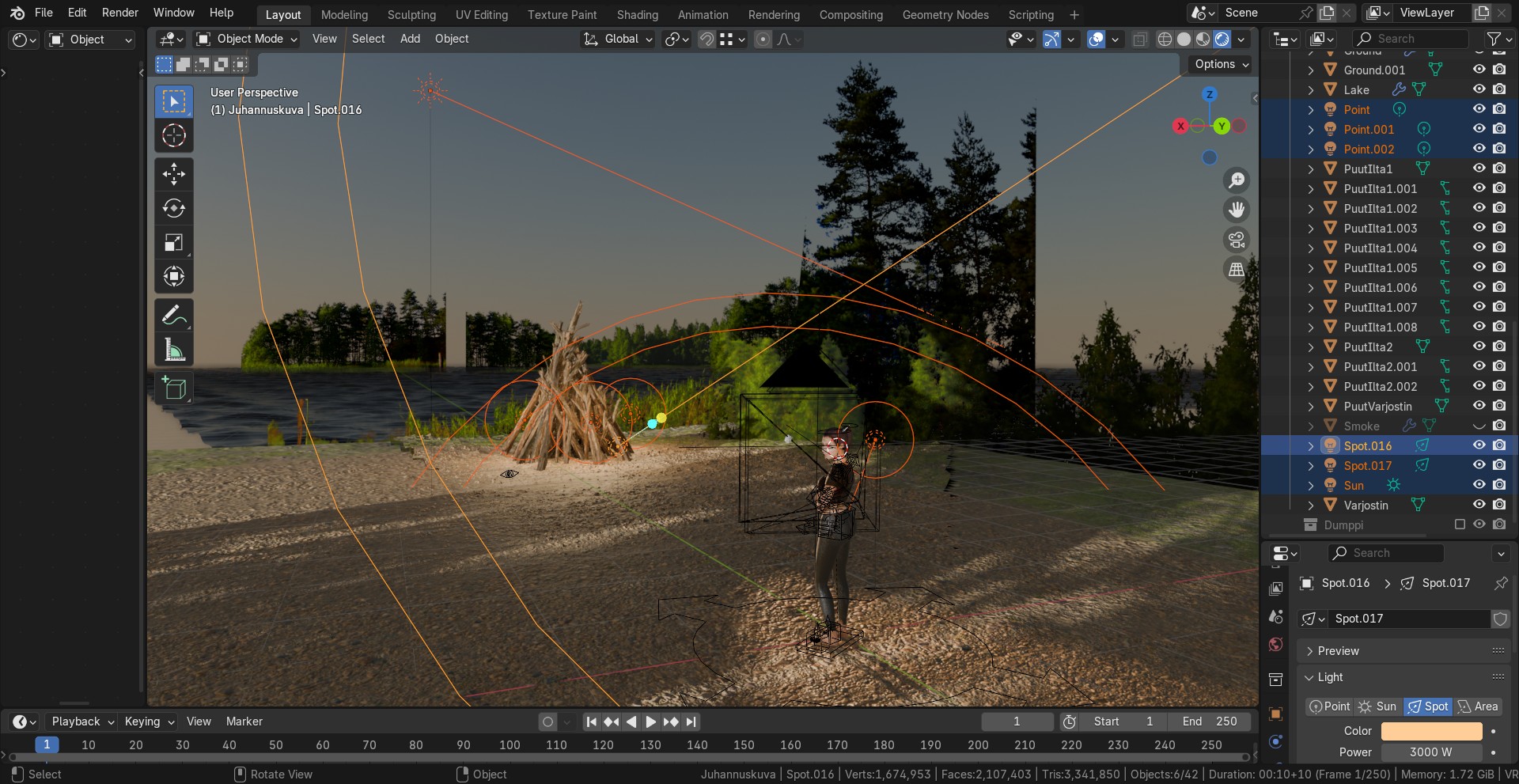Image resolution: width=1519 pixels, height=784 pixels.
Task: Switch to the Shading workspace tab
Action: pos(637,14)
